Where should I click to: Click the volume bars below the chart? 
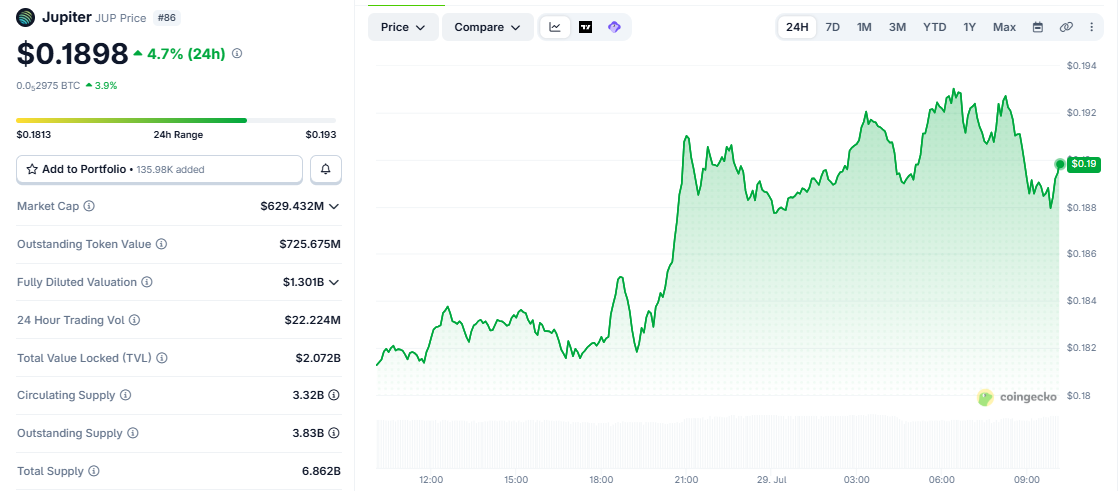coord(717,442)
